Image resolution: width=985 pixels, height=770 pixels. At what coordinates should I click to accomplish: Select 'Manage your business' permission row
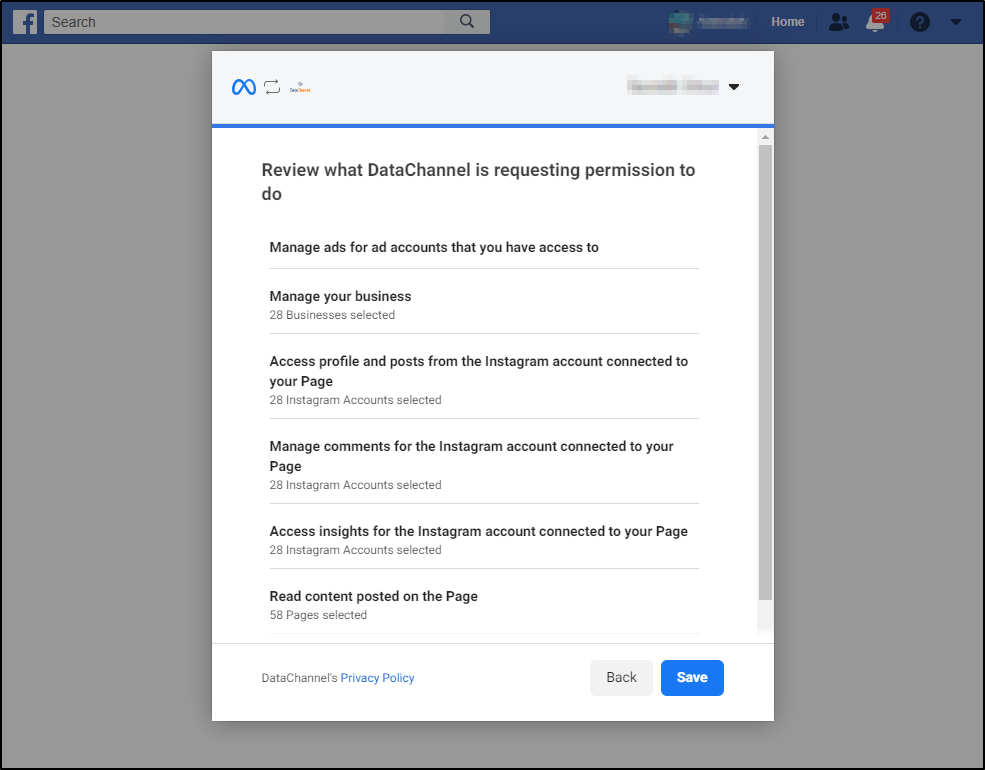coord(484,305)
